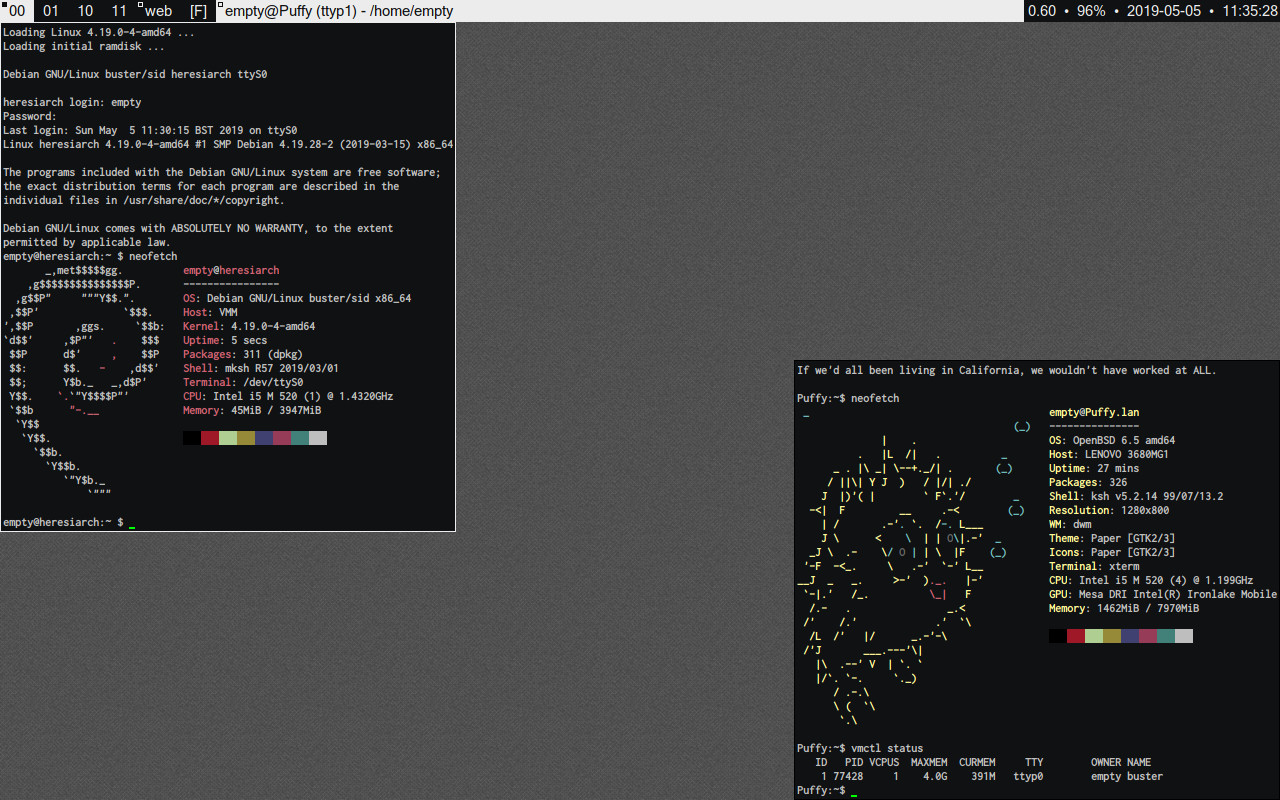The width and height of the screenshot is (1280, 800).
Task: Click the 'Puffy:~$ neofetch' command line
Action: coord(848,398)
